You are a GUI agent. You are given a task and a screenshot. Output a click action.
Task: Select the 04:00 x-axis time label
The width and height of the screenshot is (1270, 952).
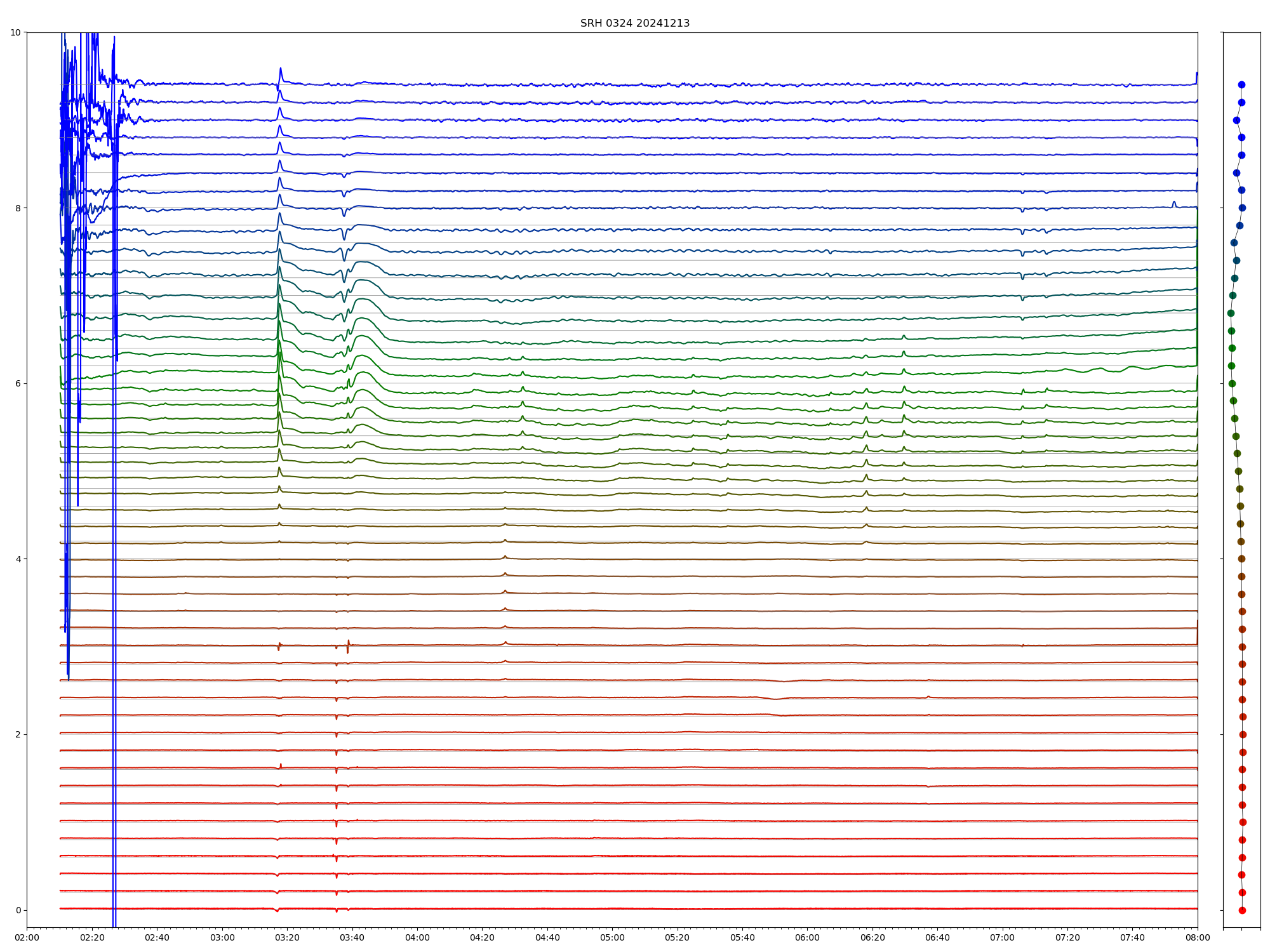[x=417, y=937]
